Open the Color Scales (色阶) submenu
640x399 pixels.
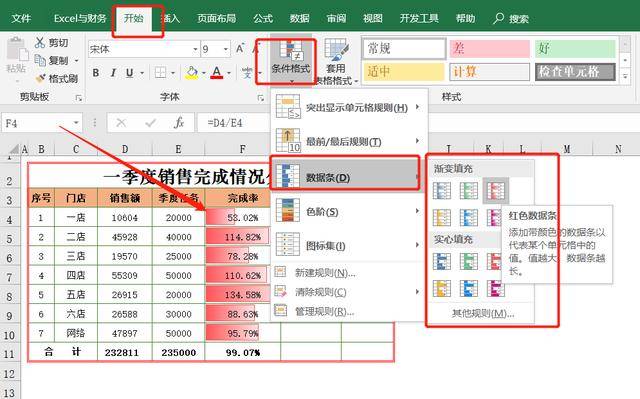click(349, 211)
